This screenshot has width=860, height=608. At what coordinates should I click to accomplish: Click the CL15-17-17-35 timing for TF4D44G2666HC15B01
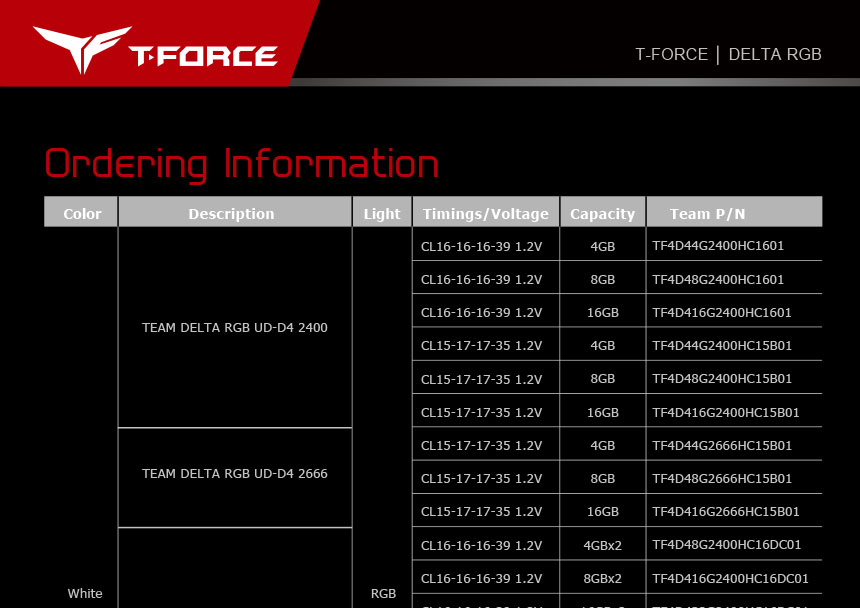482,445
